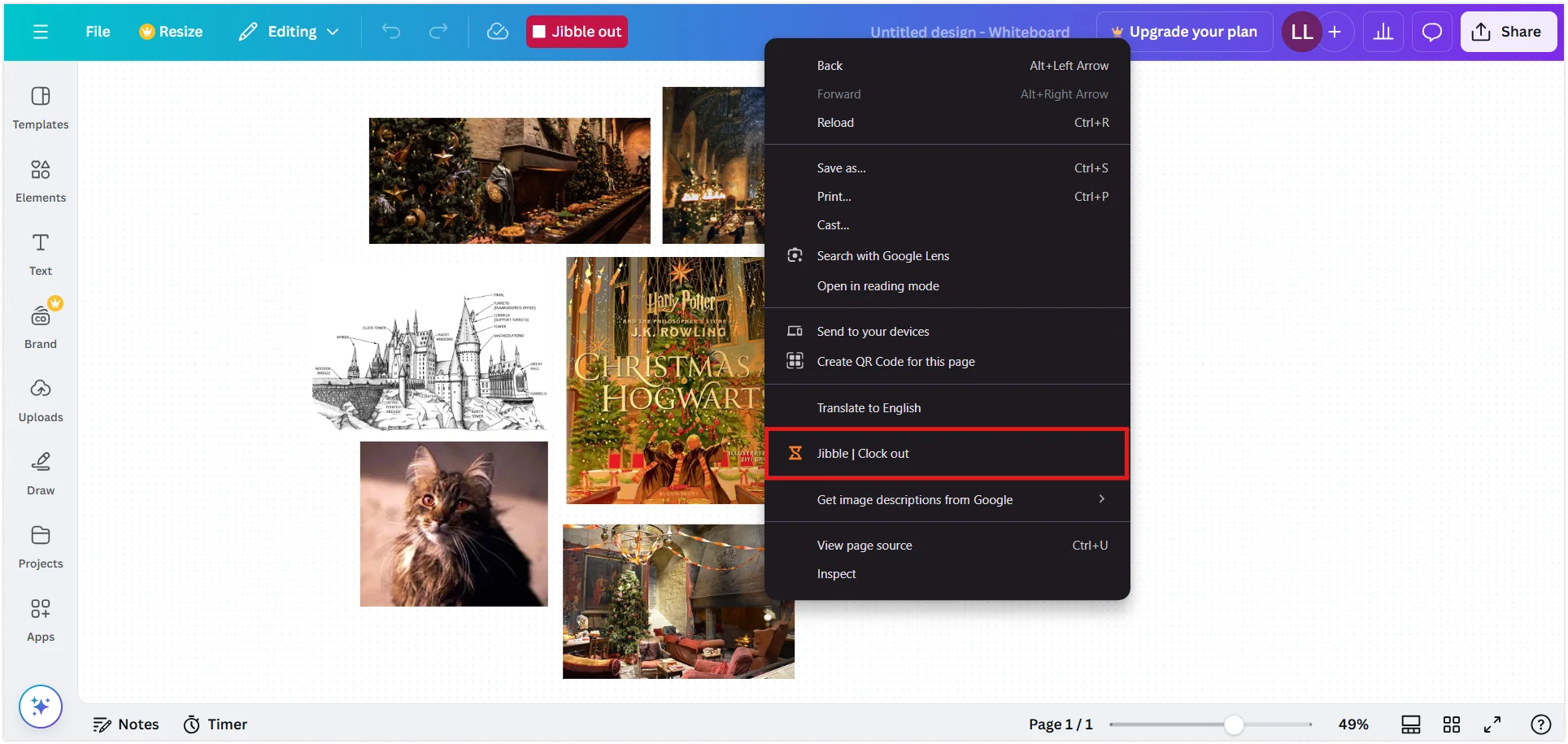Check the cloud save status icon
1568x744 pixels.
click(x=498, y=32)
